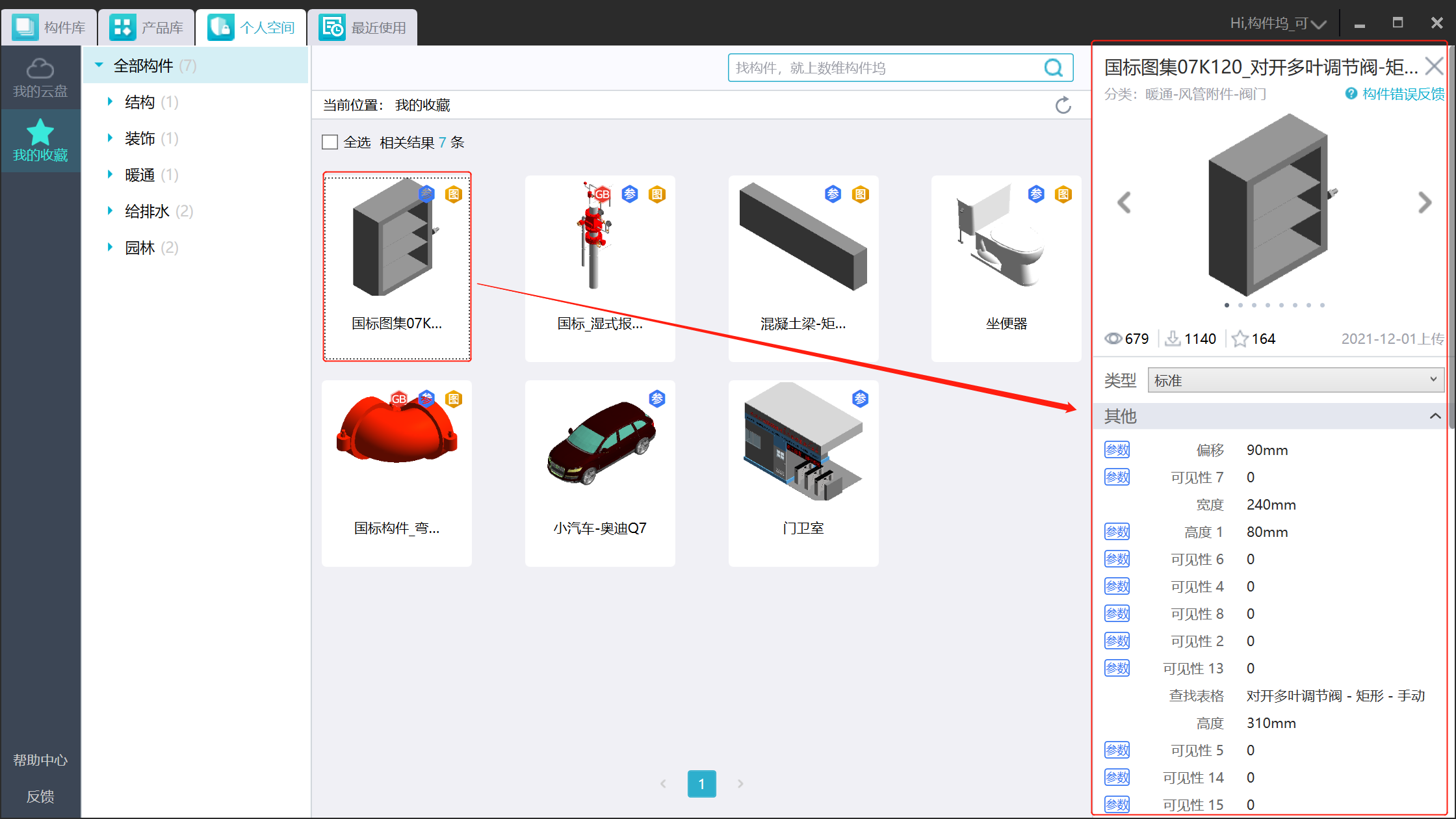Expand the 给排水 category arrow
Image resolution: width=1456 pixels, height=819 pixels.
(x=110, y=211)
